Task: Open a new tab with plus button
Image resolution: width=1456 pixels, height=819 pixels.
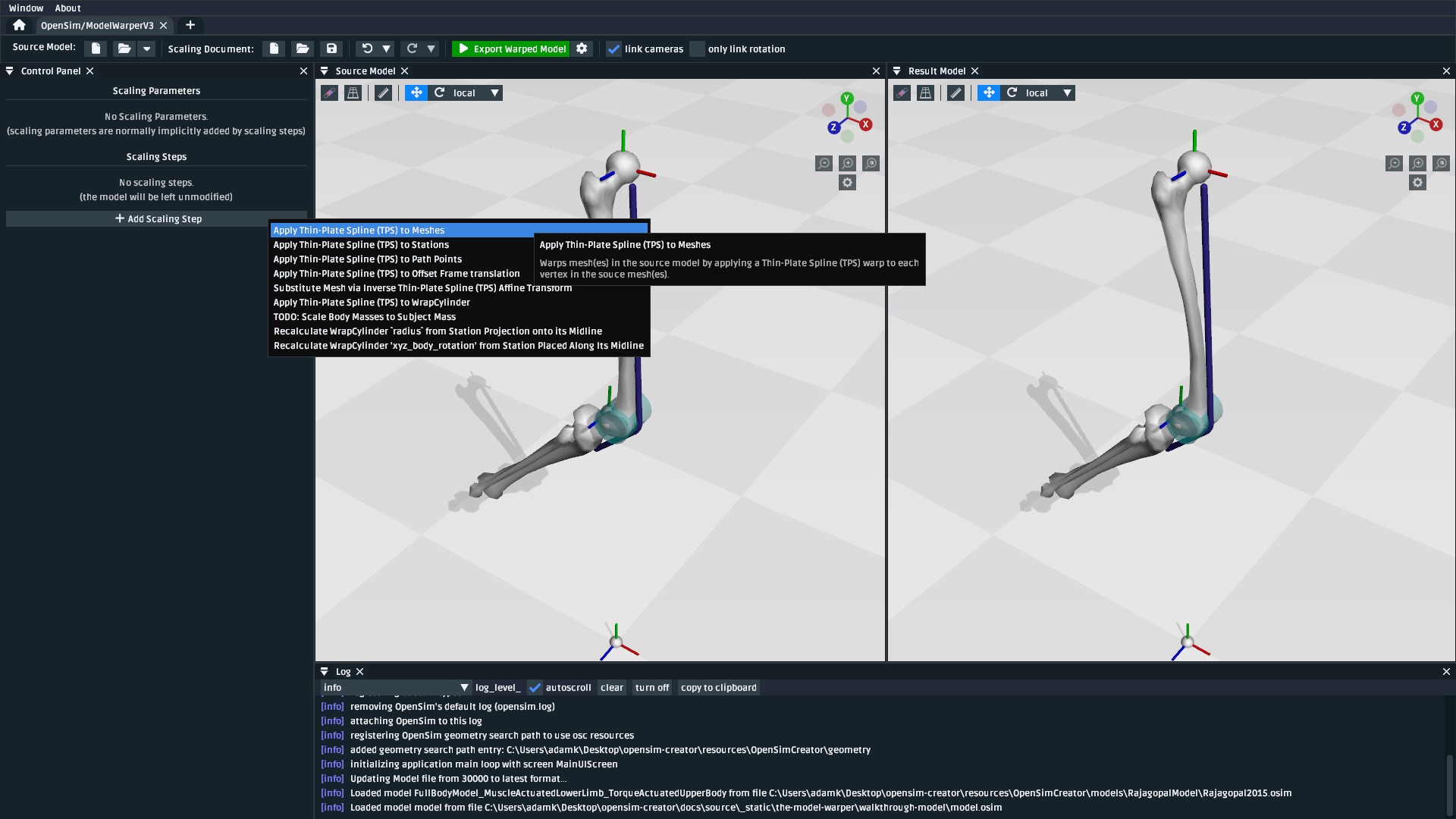Action: click(x=190, y=25)
